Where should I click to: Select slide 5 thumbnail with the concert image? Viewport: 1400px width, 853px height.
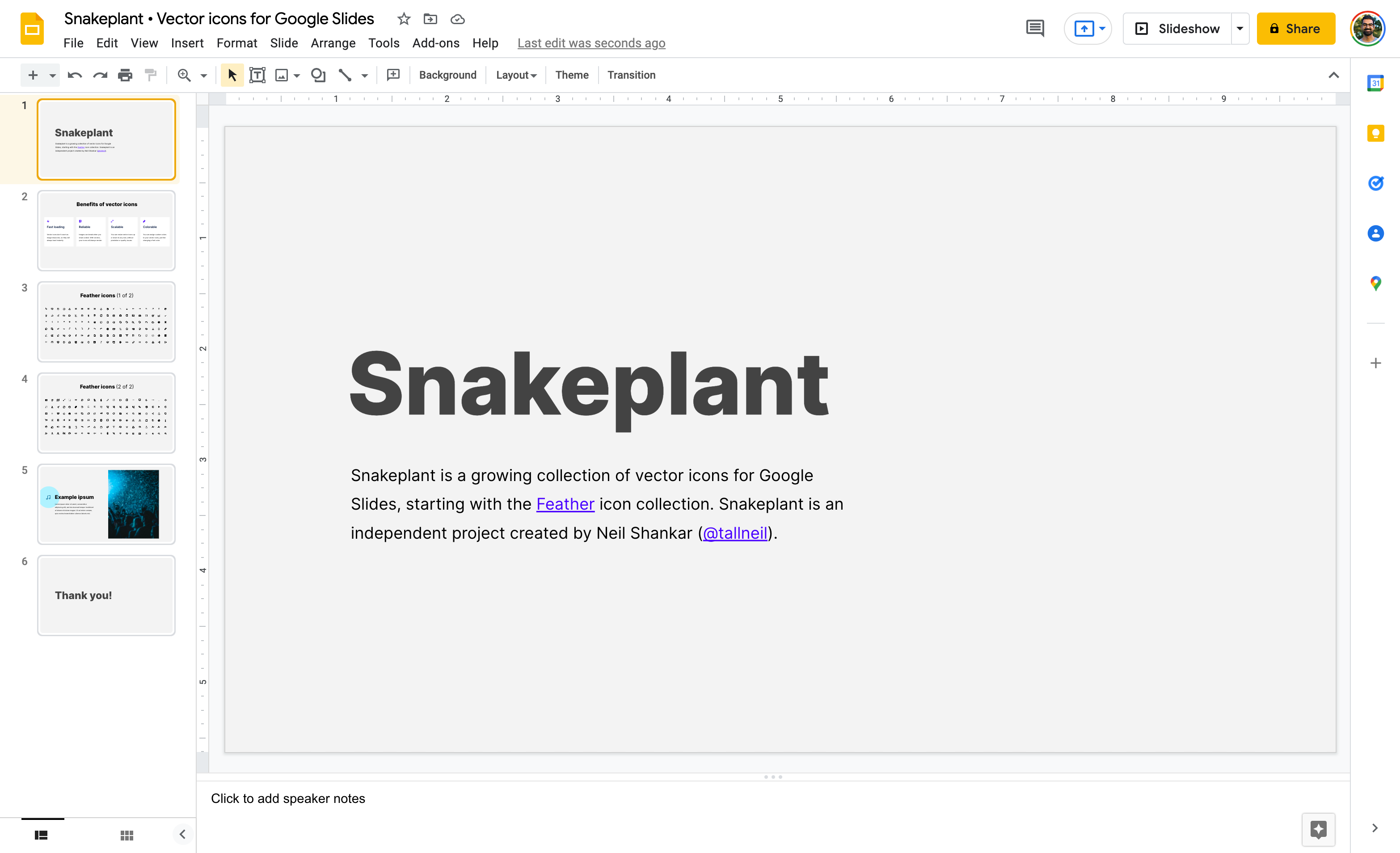[x=106, y=504]
